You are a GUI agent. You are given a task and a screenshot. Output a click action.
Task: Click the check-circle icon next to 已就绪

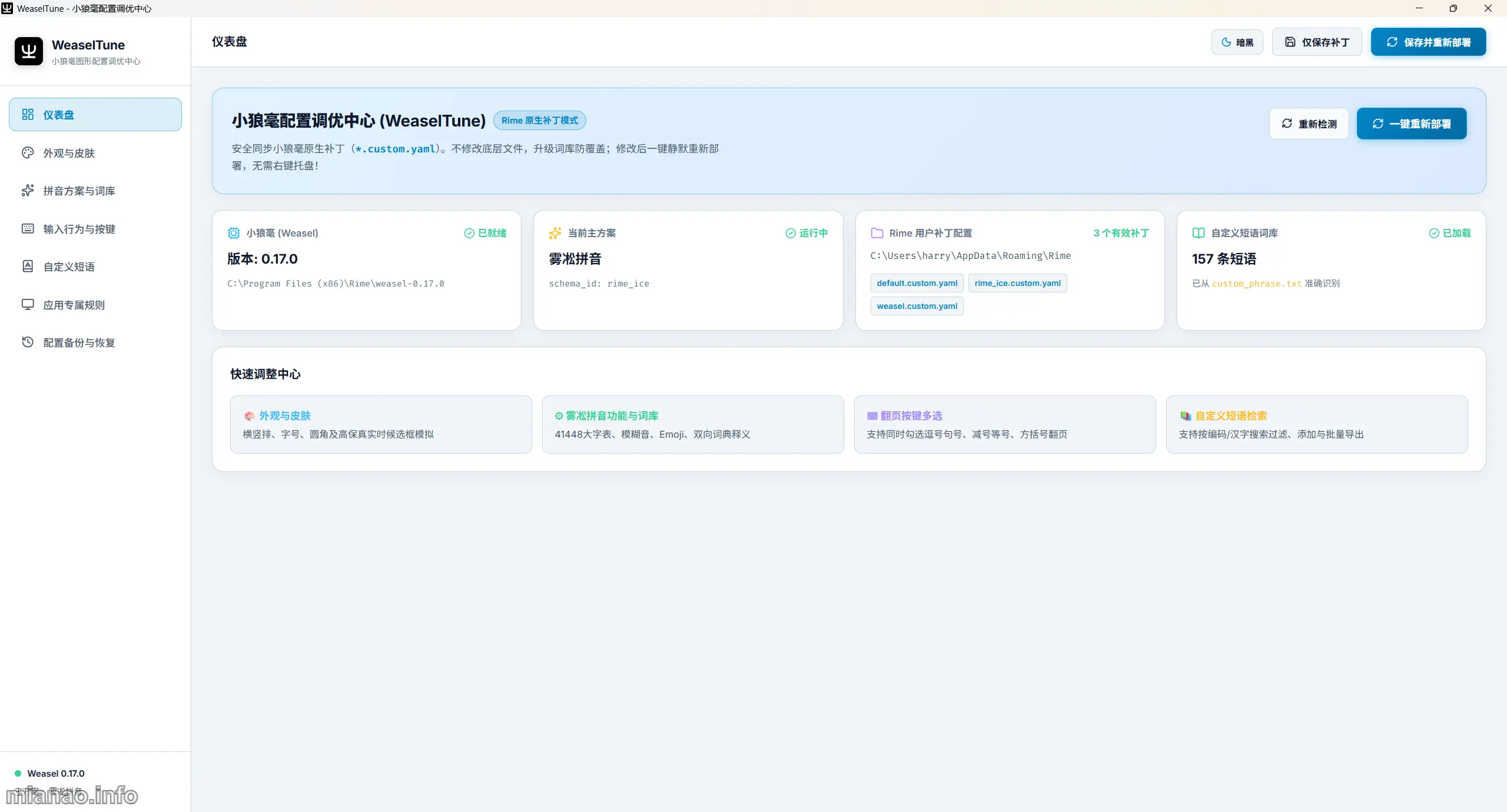click(469, 233)
